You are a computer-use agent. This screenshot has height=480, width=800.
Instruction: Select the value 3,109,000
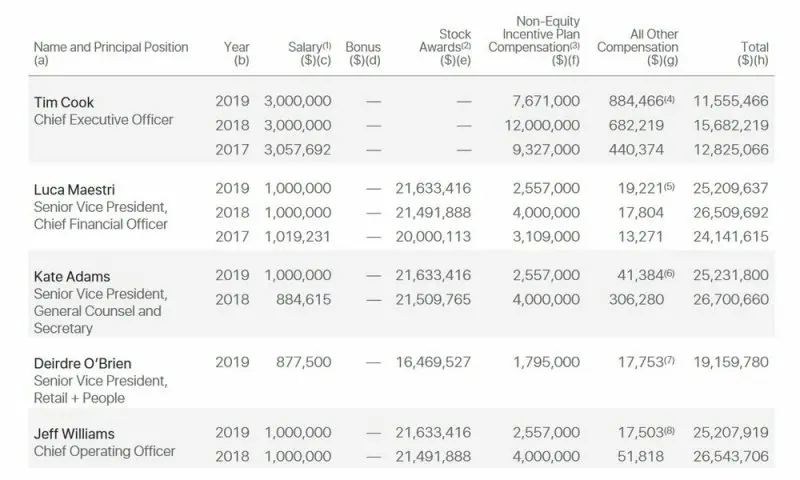546,237
